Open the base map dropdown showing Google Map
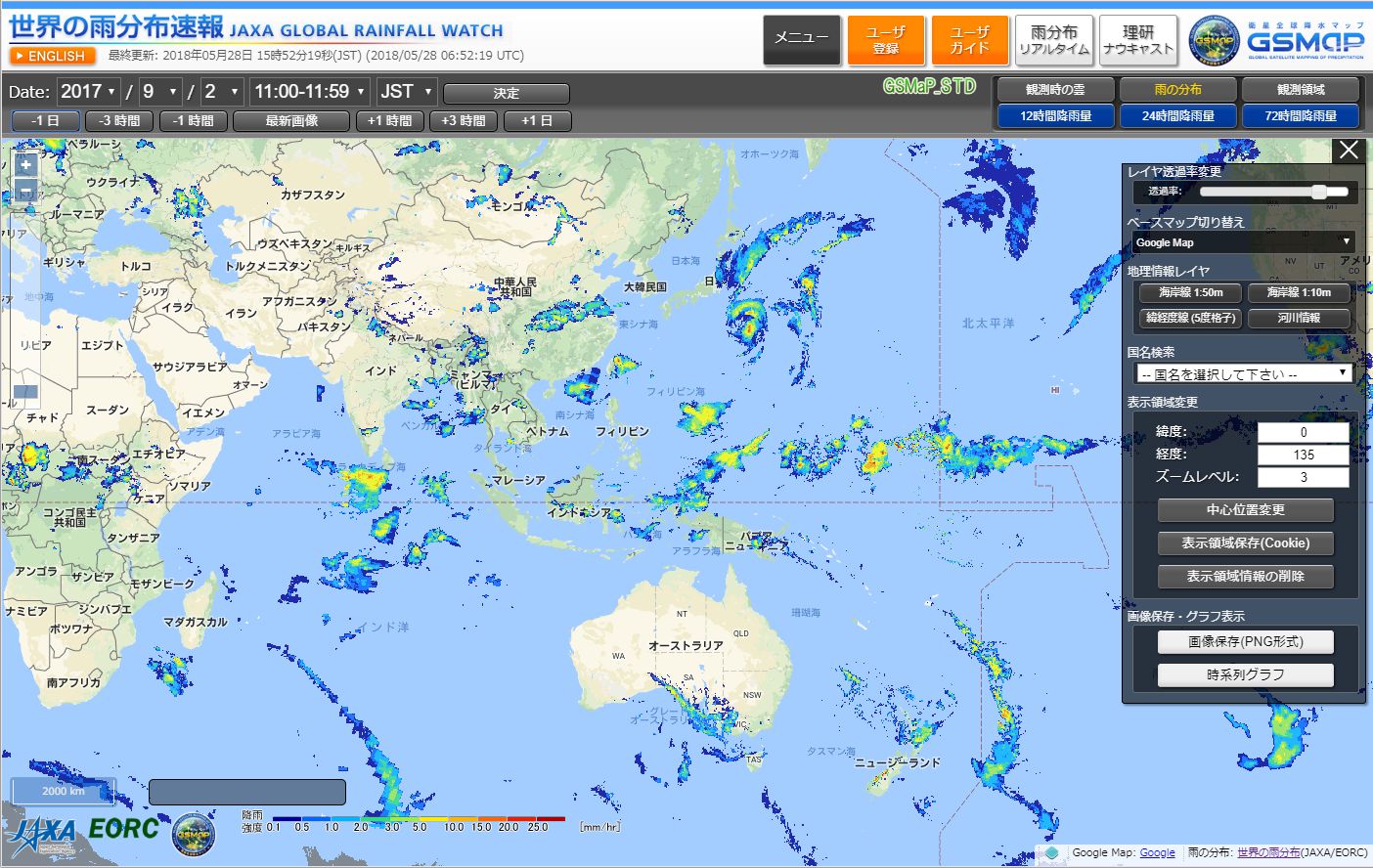Image resolution: width=1373 pixels, height=868 pixels. pyautogui.click(x=1243, y=242)
